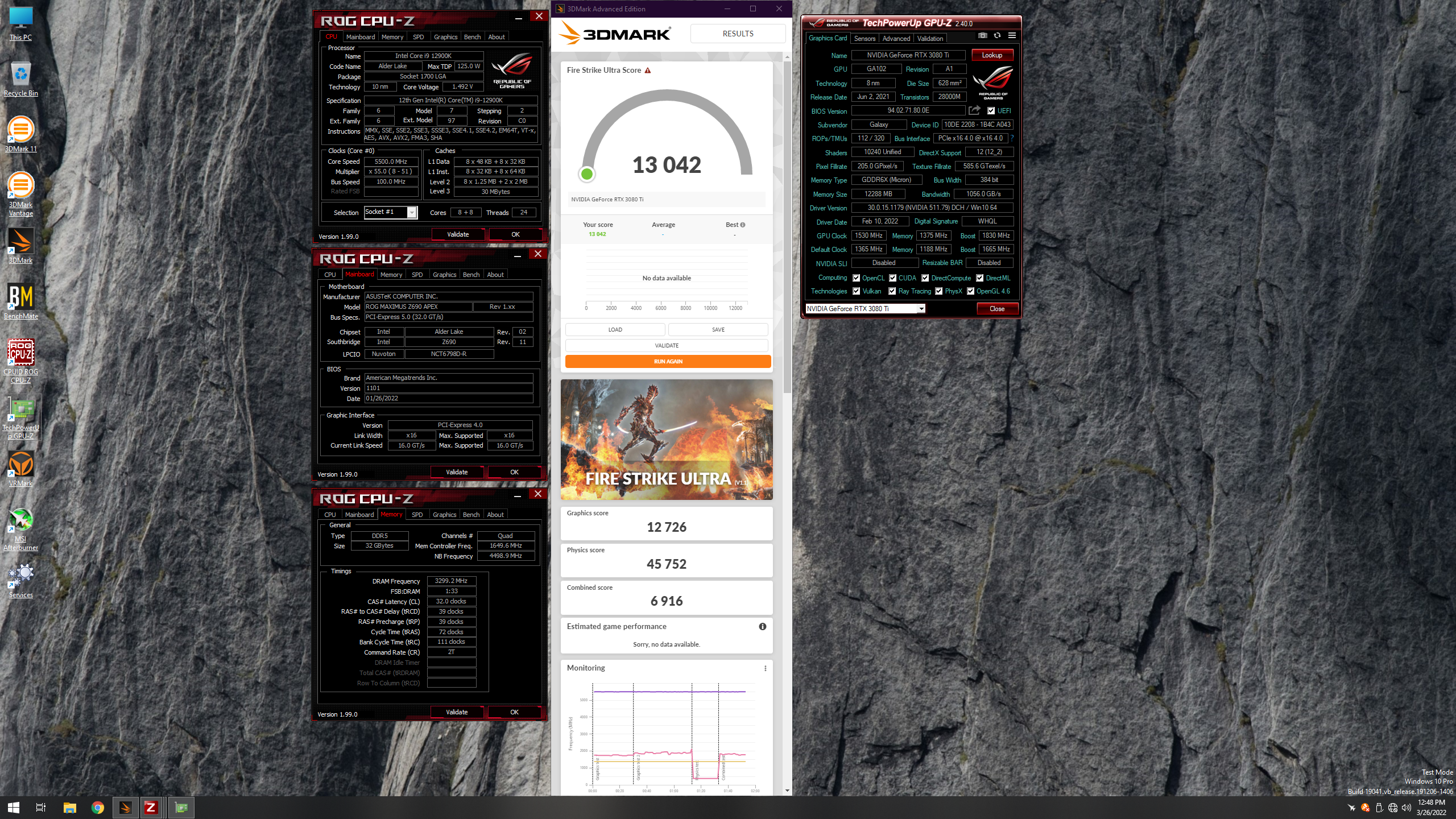The width and height of the screenshot is (1456, 819).
Task: Refresh GPU-Z data with the refresh icon
Action: (997, 36)
